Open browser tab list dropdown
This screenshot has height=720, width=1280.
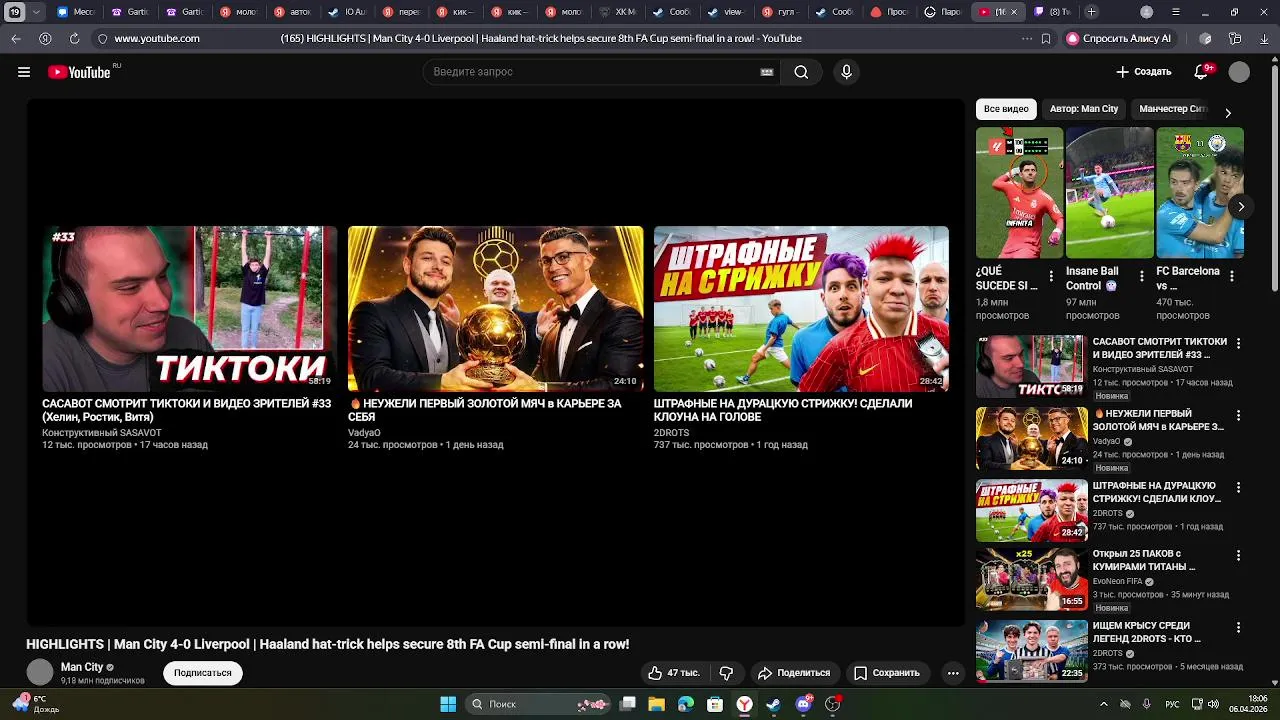pyautogui.click(x=37, y=12)
